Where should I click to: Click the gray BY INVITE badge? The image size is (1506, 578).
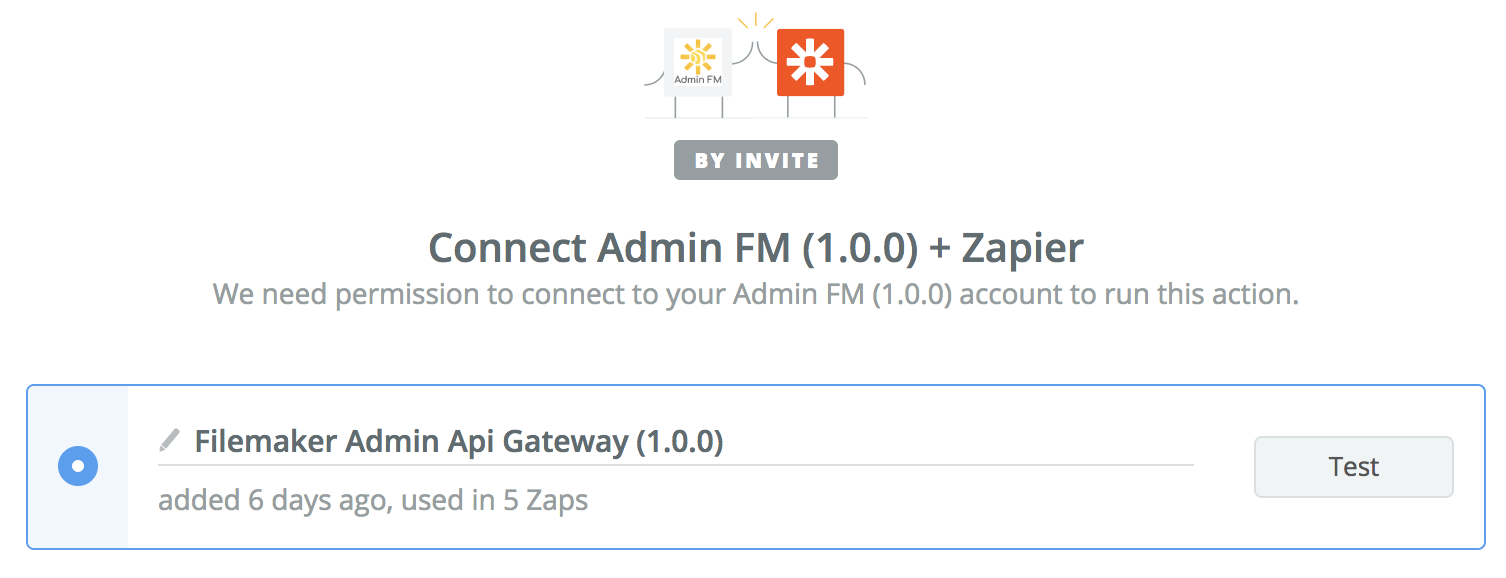pyautogui.click(x=755, y=159)
